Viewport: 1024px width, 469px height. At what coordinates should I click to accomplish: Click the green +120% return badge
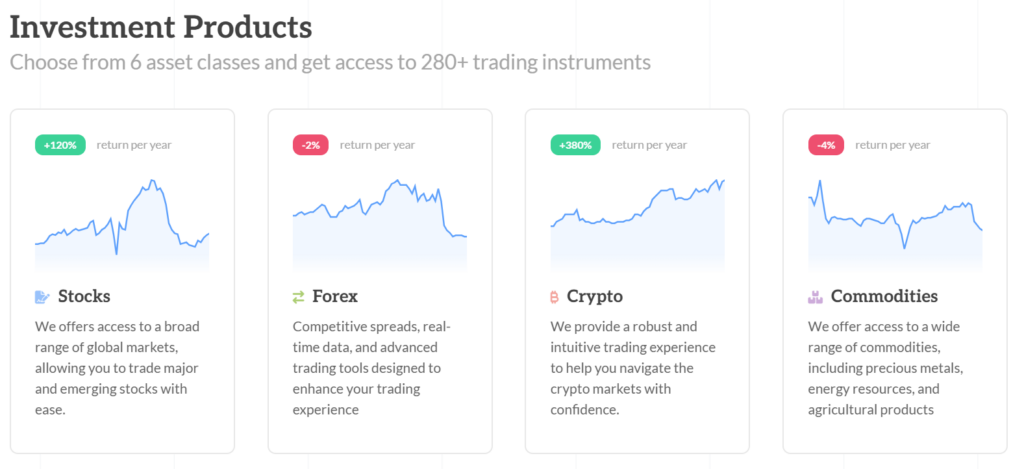click(61, 145)
